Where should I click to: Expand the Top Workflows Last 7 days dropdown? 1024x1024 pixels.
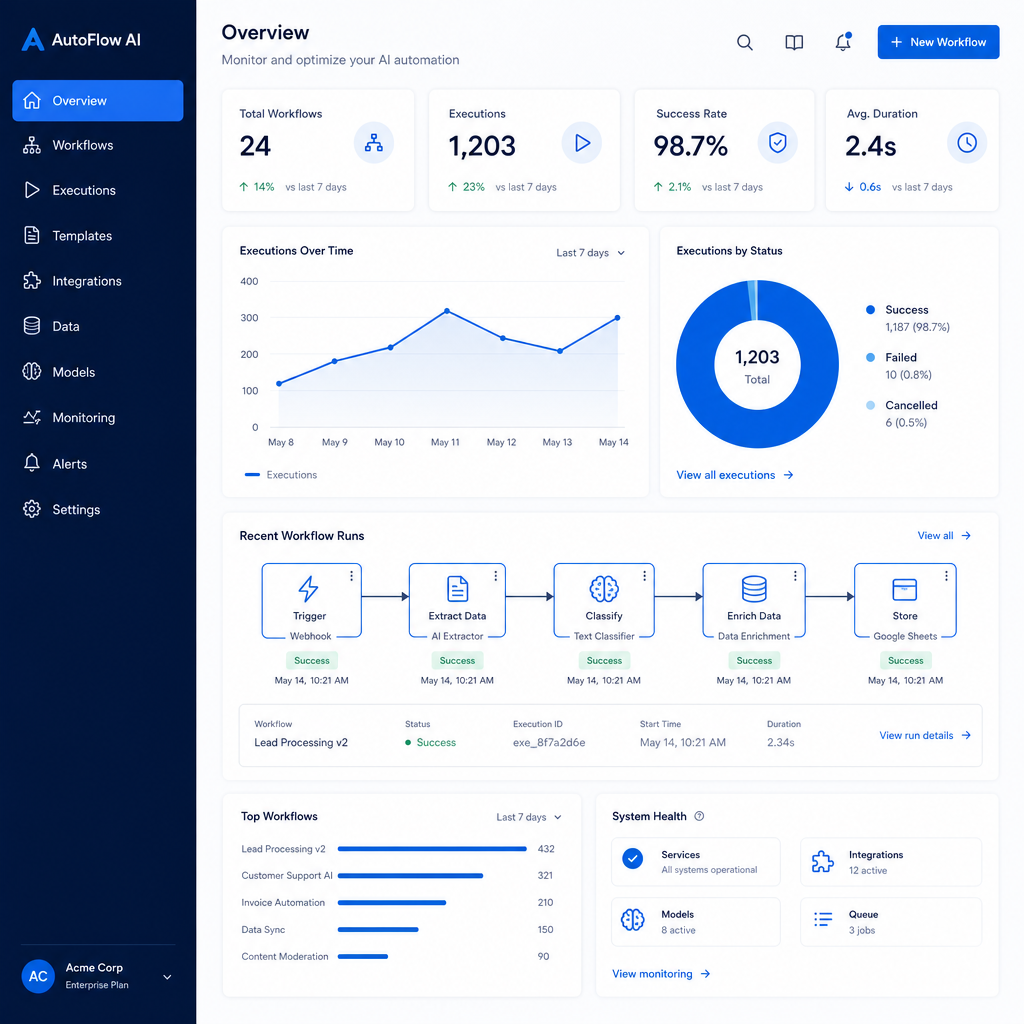click(529, 817)
